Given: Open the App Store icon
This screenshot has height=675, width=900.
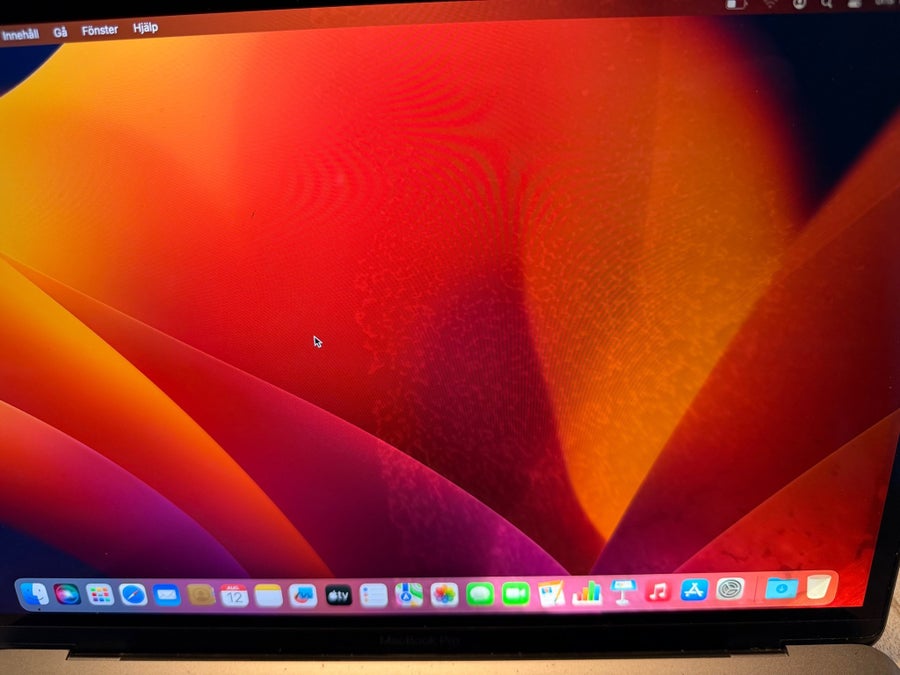Looking at the screenshot, I should 693,590.
